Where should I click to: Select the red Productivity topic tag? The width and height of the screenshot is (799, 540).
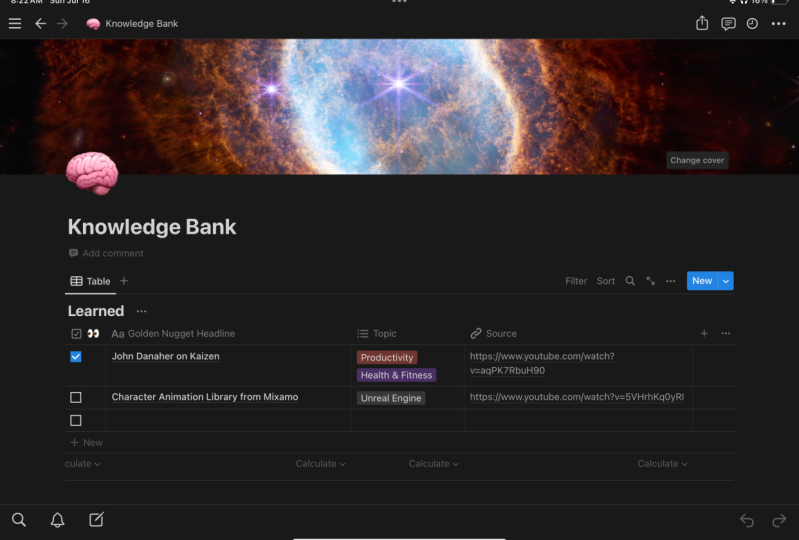387,357
